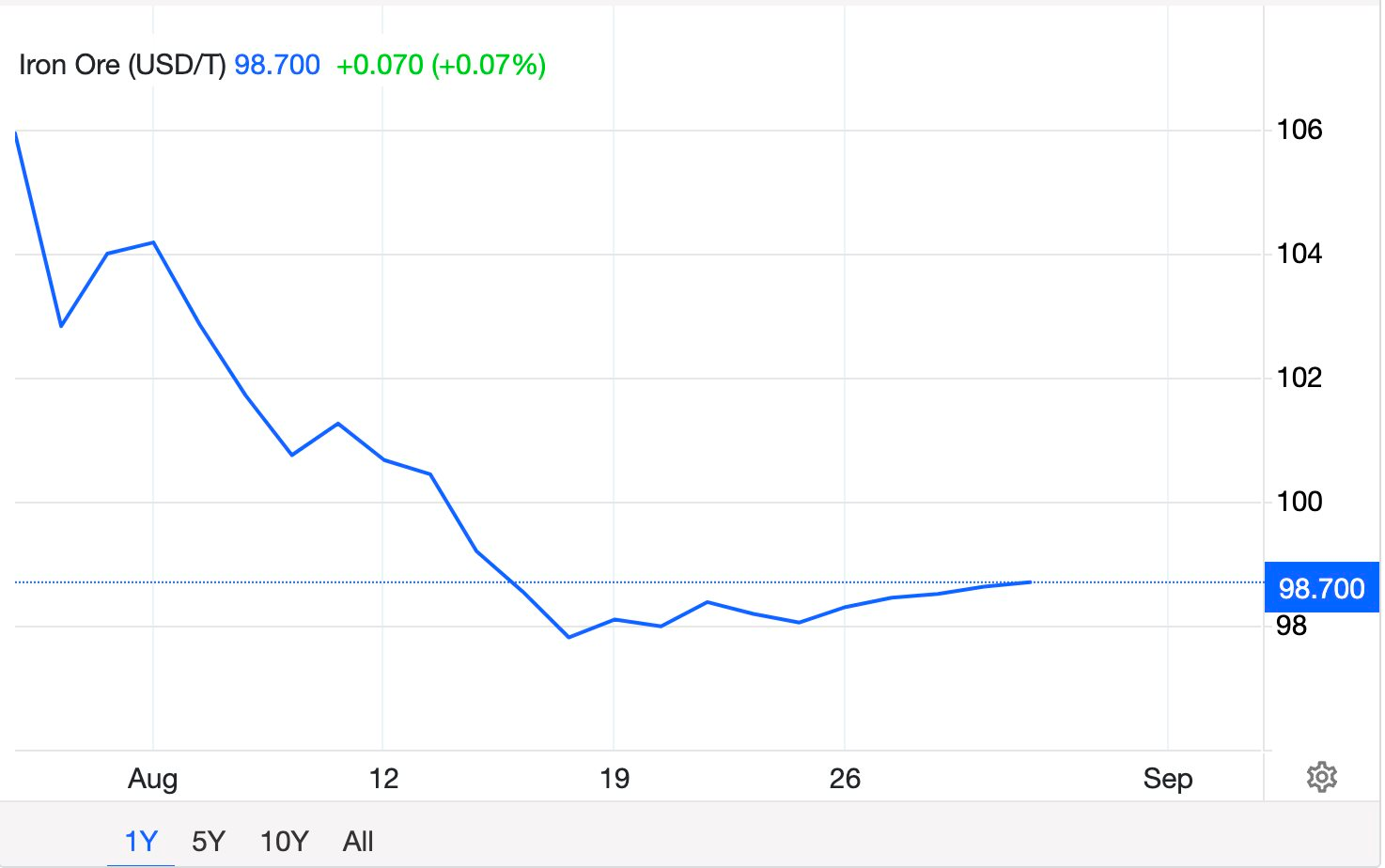Click the 98 price axis label
The height and width of the screenshot is (868, 1385).
coord(1292,626)
